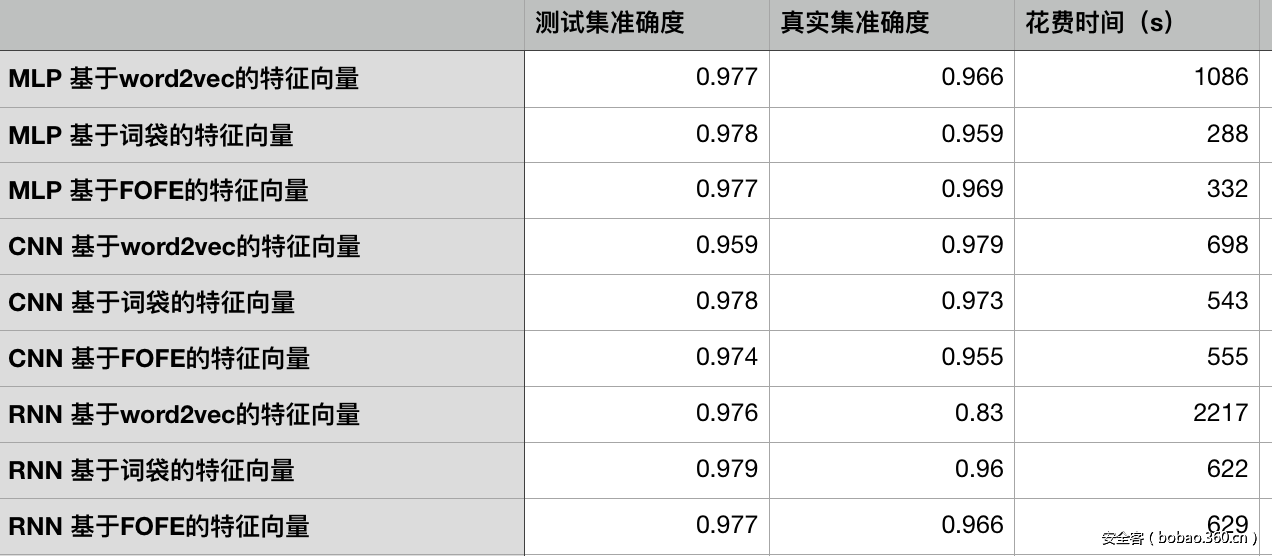Click the RNN 基于word2vec的特征向量 row label

click(185, 414)
